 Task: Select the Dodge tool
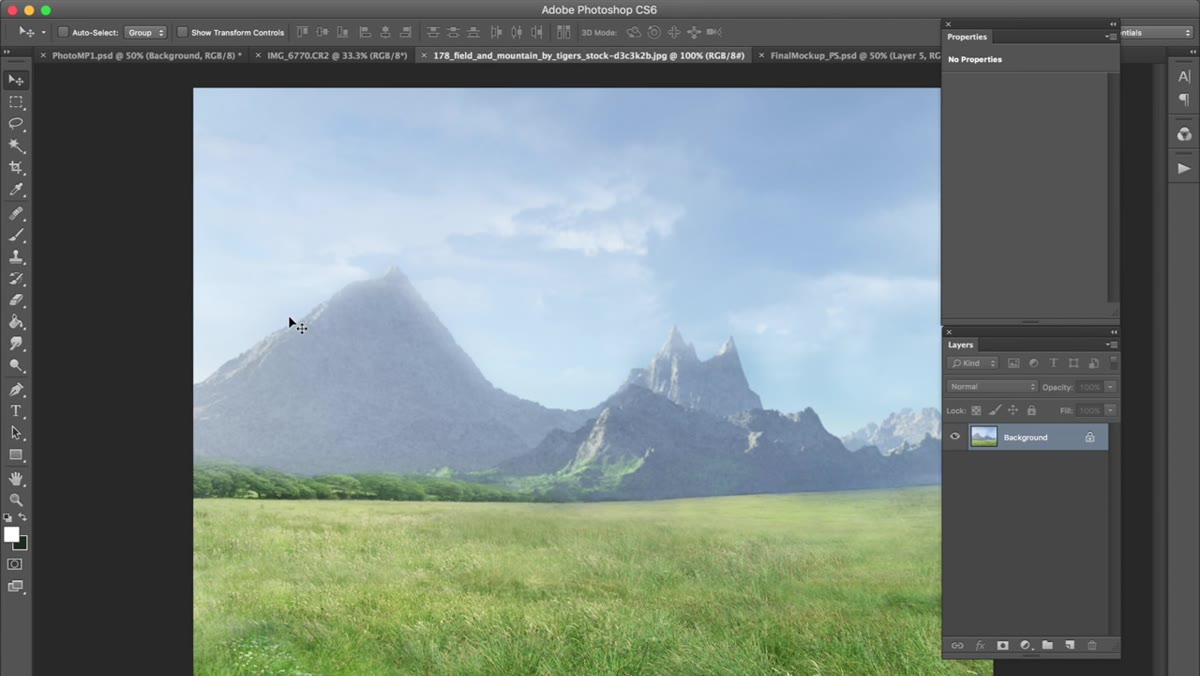pos(16,366)
